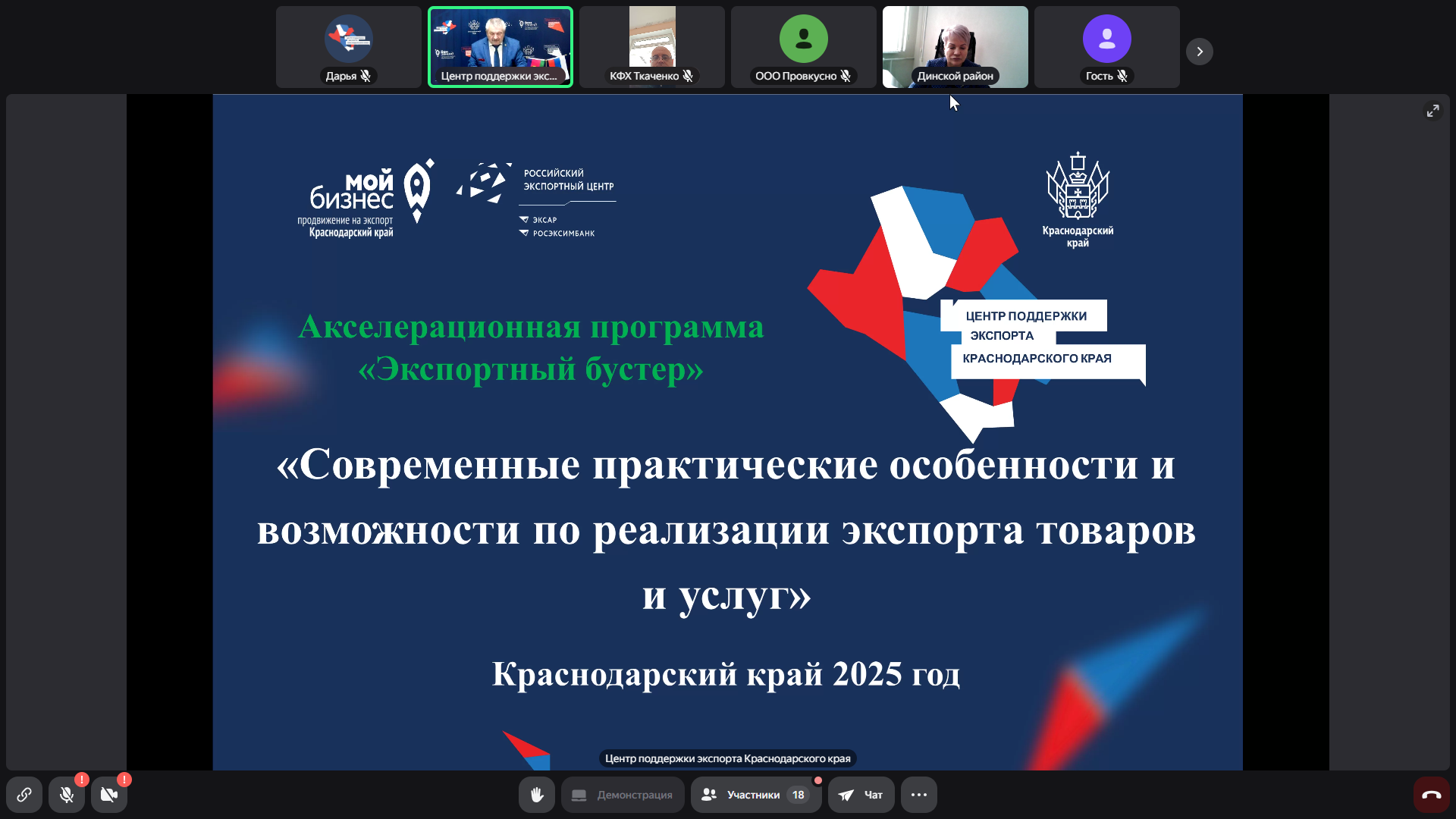Turn on the camera
Image resolution: width=1456 pixels, height=819 pixels.
pyautogui.click(x=109, y=795)
